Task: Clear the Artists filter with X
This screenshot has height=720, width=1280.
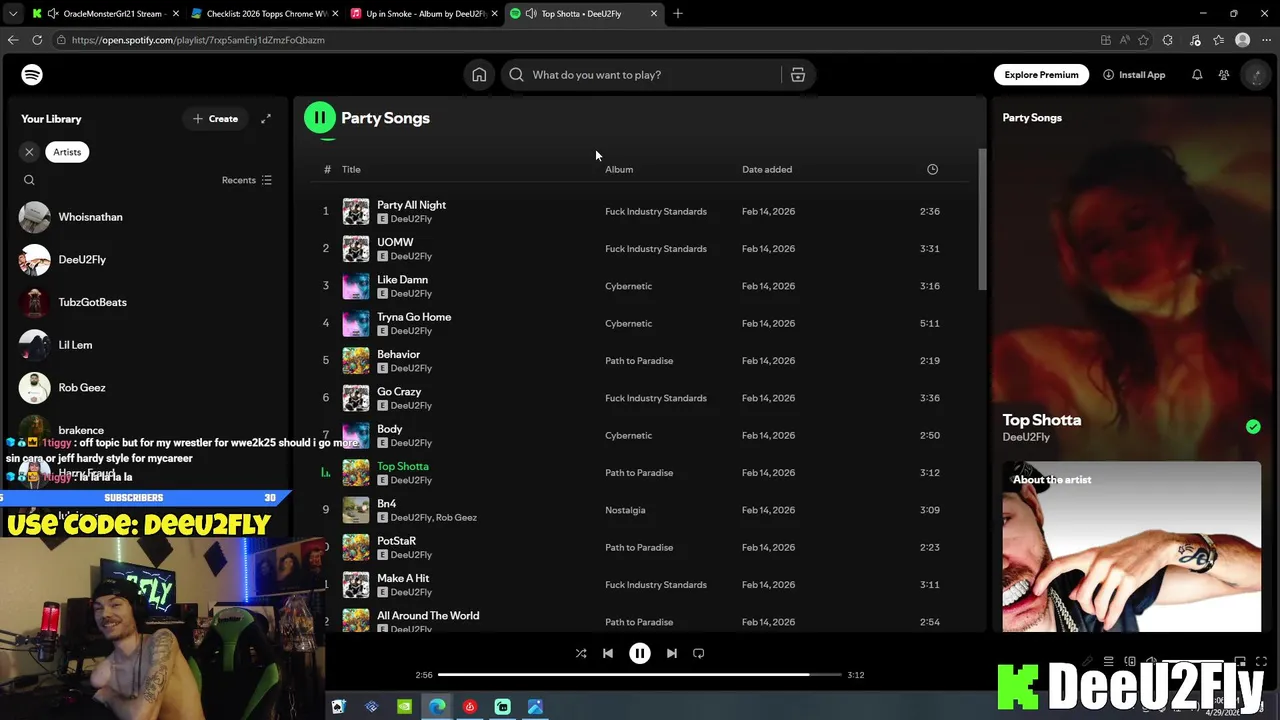Action: tap(29, 152)
